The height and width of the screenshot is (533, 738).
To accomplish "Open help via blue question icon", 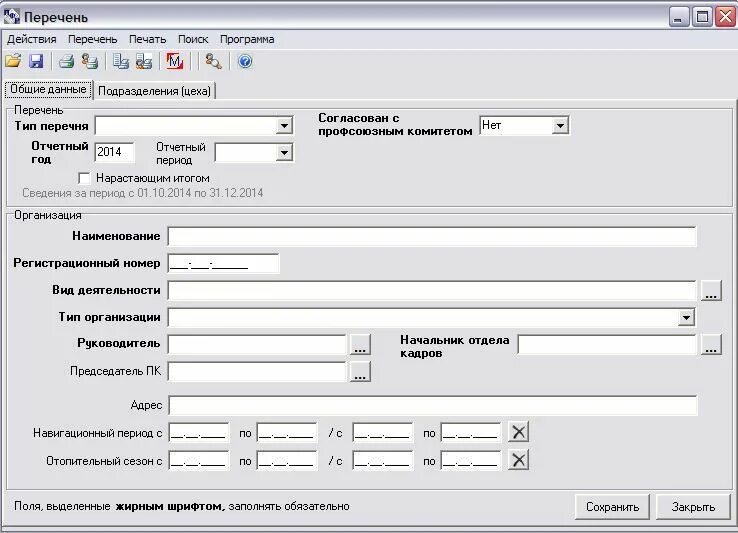I will [x=245, y=61].
